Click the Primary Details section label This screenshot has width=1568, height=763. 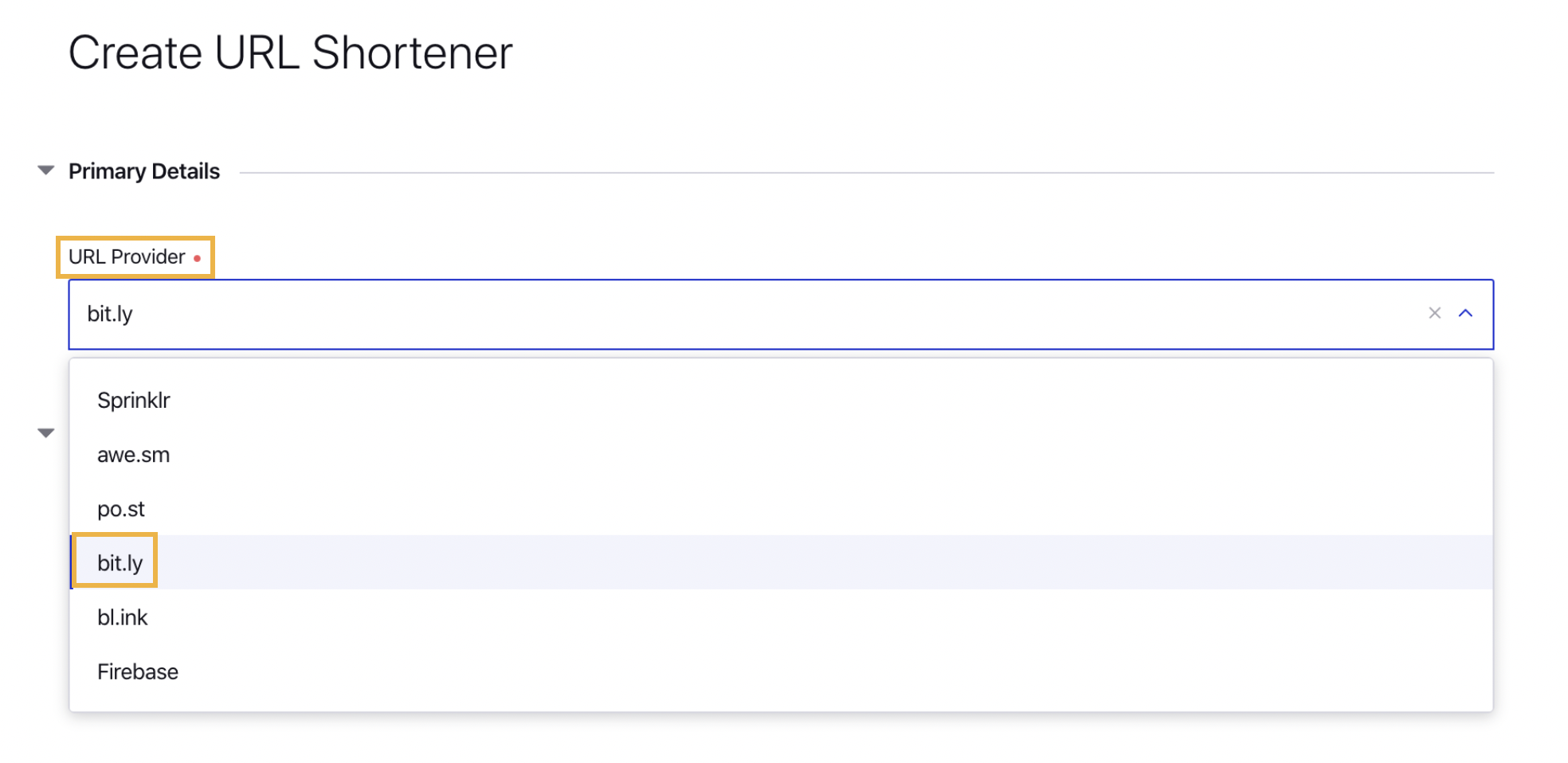[144, 170]
